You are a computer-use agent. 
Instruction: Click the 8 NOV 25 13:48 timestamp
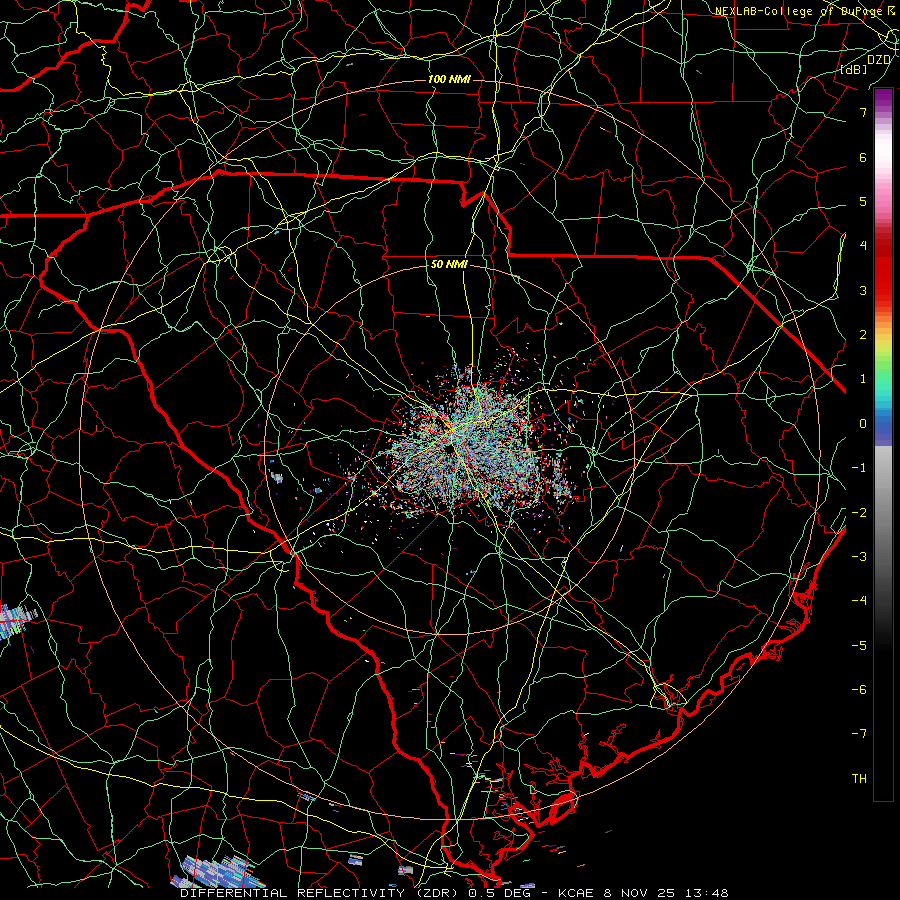pos(666,893)
